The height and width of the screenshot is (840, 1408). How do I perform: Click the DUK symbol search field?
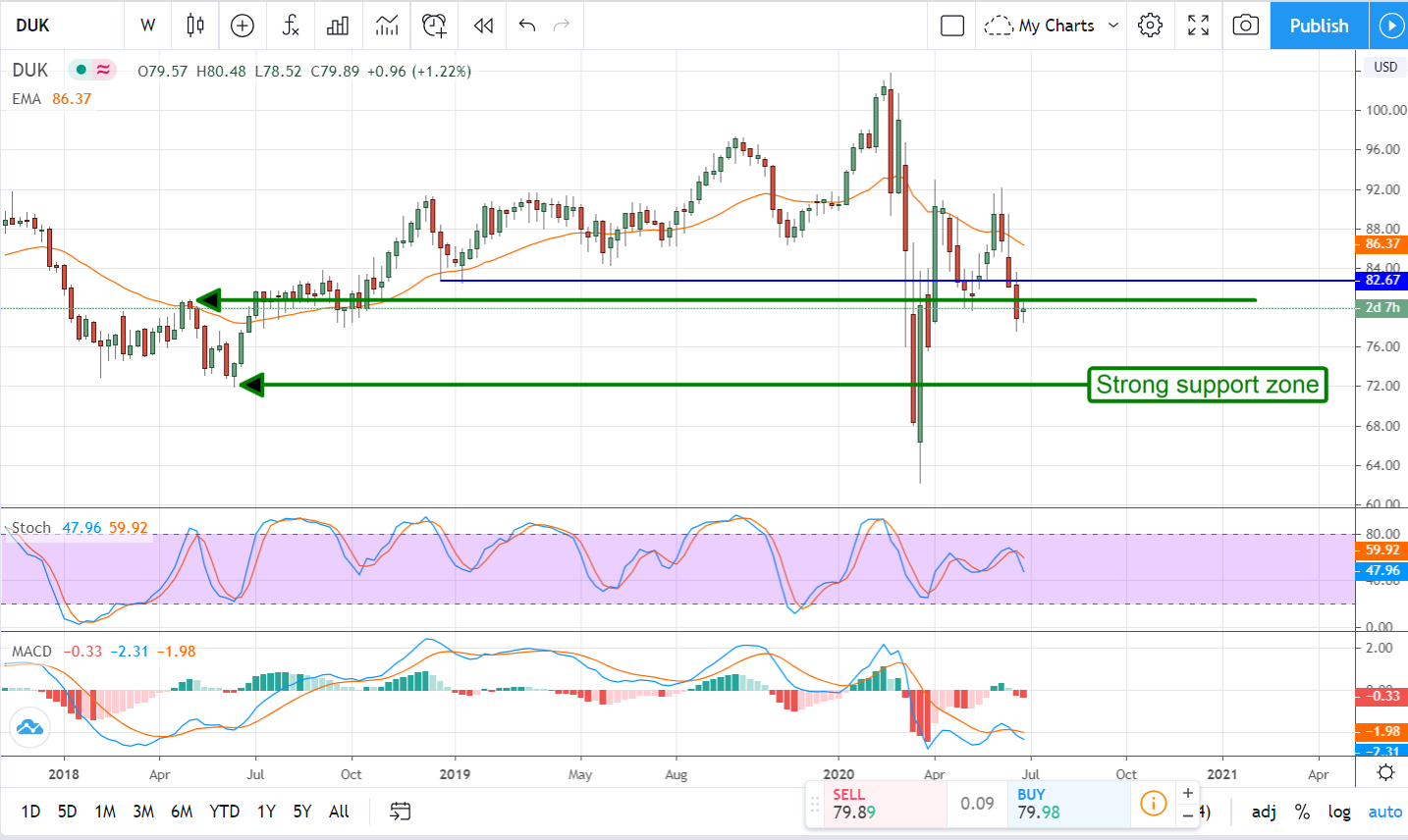click(59, 26)
